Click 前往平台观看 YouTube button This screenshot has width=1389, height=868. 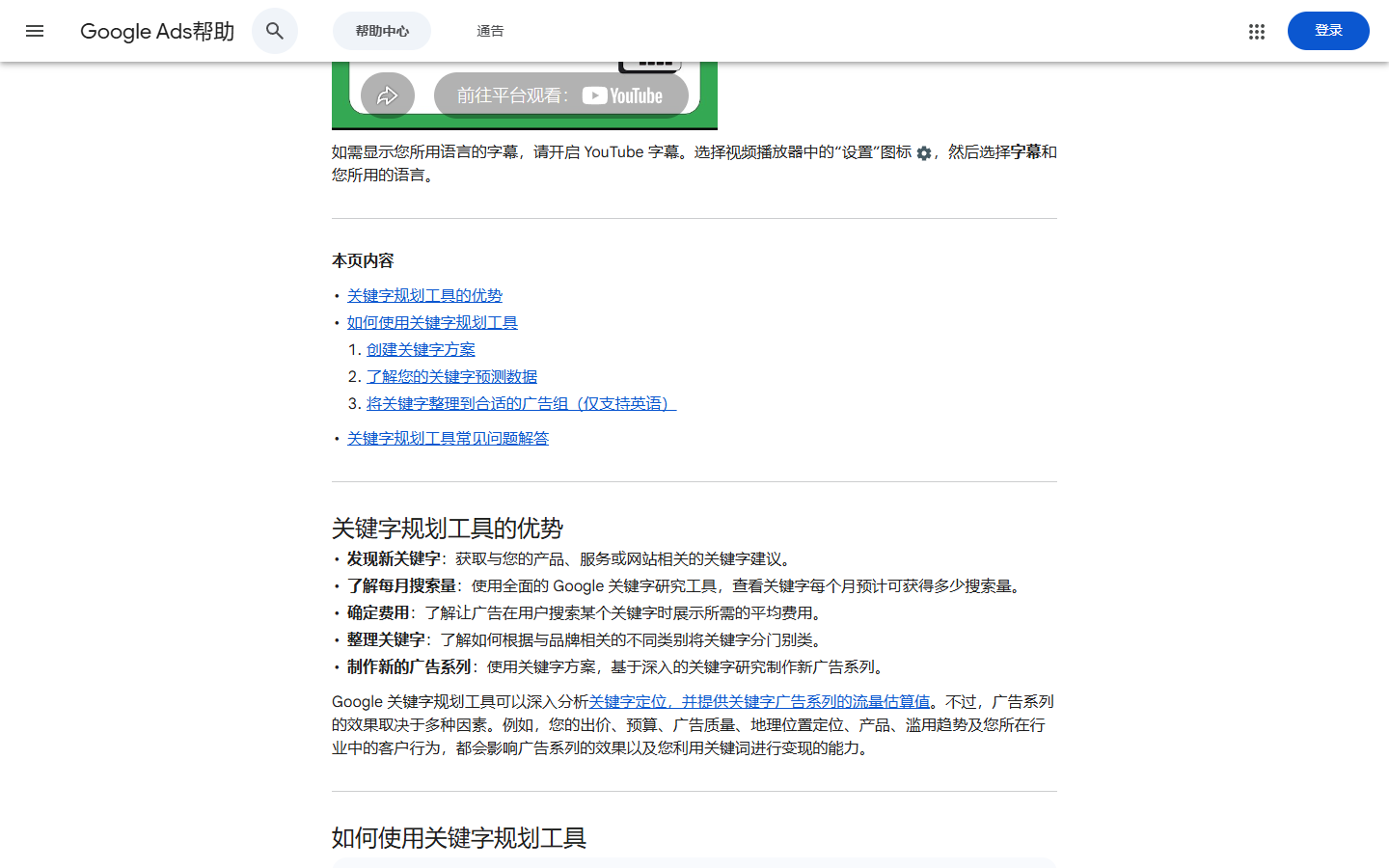coord(560,95)
